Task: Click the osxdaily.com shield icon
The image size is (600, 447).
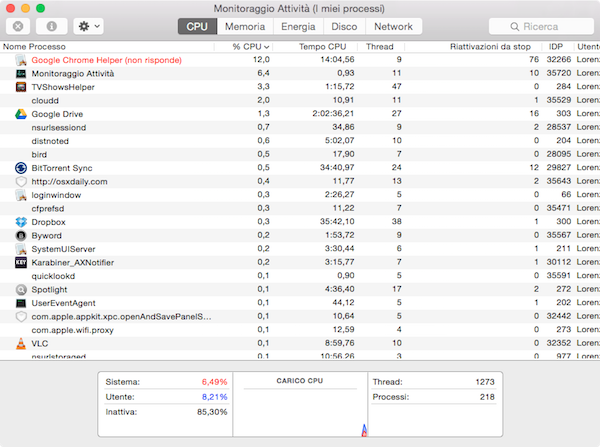Action: [21, 181]
